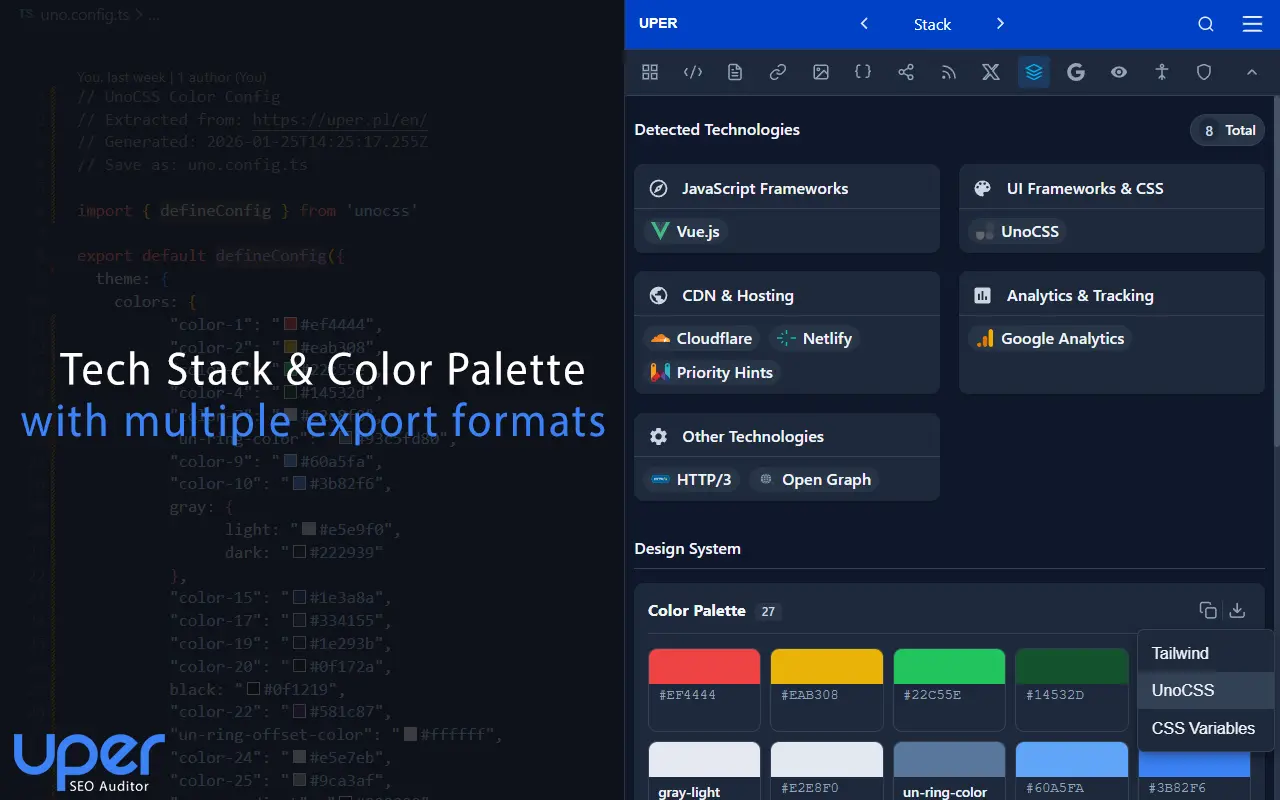1280x800 pixels.
Task: Select CSS Variables export format
Action: (x=1203, y=728)
